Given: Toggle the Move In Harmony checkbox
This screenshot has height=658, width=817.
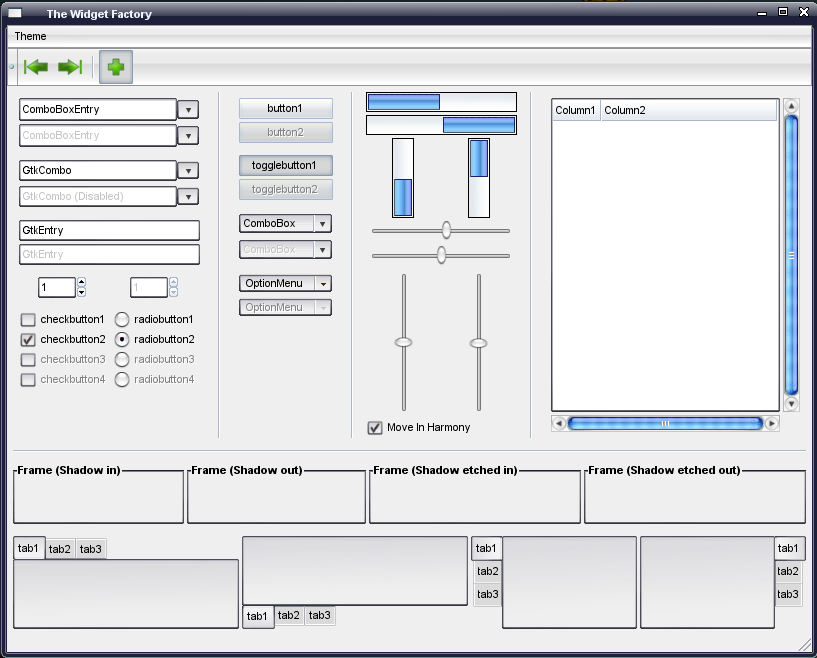Looking at the screenshot, I should click(x=375, y=428).
